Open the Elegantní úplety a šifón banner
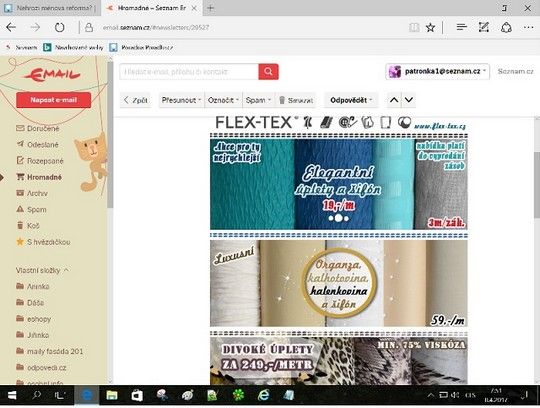Screen dimensions: 540x408 339,184
